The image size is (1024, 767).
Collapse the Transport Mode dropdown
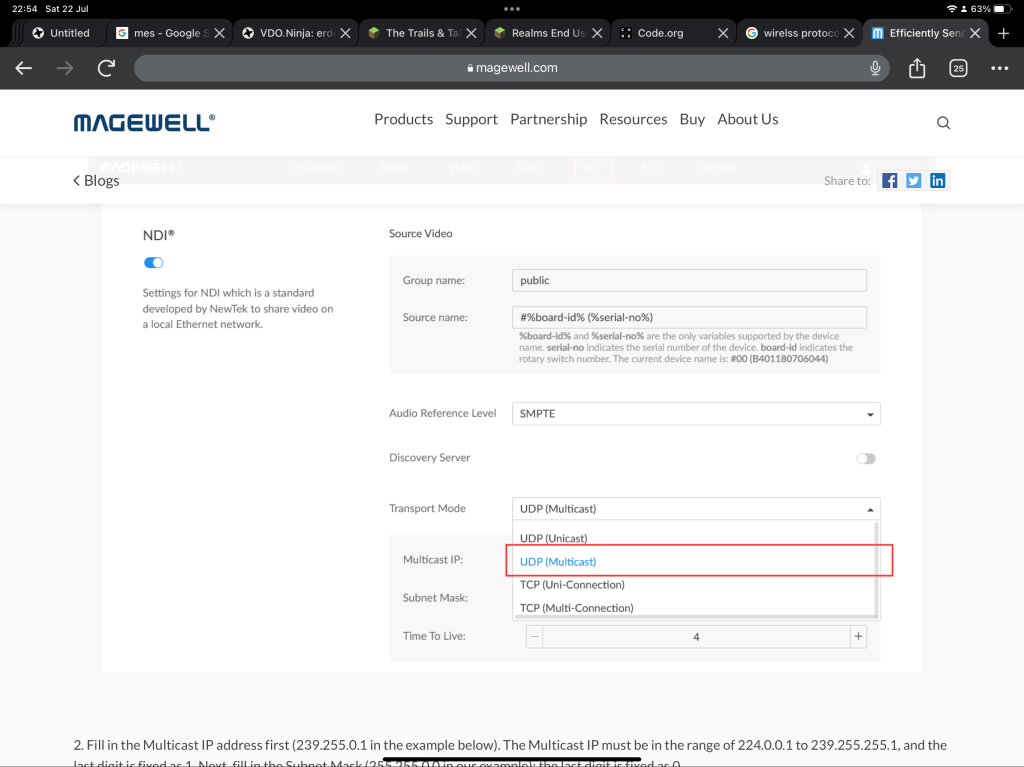696,509
